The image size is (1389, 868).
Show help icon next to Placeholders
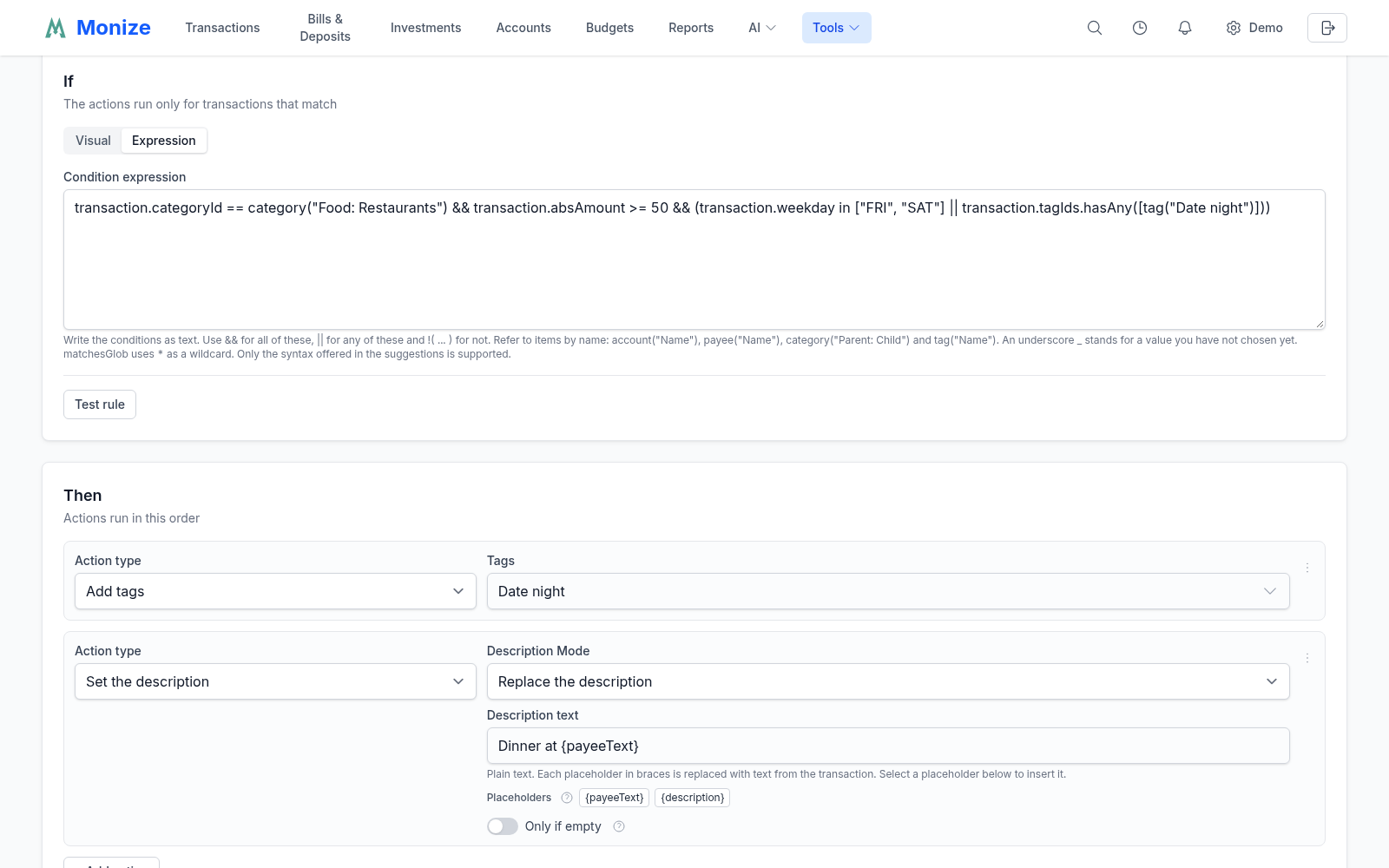(567, 798)
